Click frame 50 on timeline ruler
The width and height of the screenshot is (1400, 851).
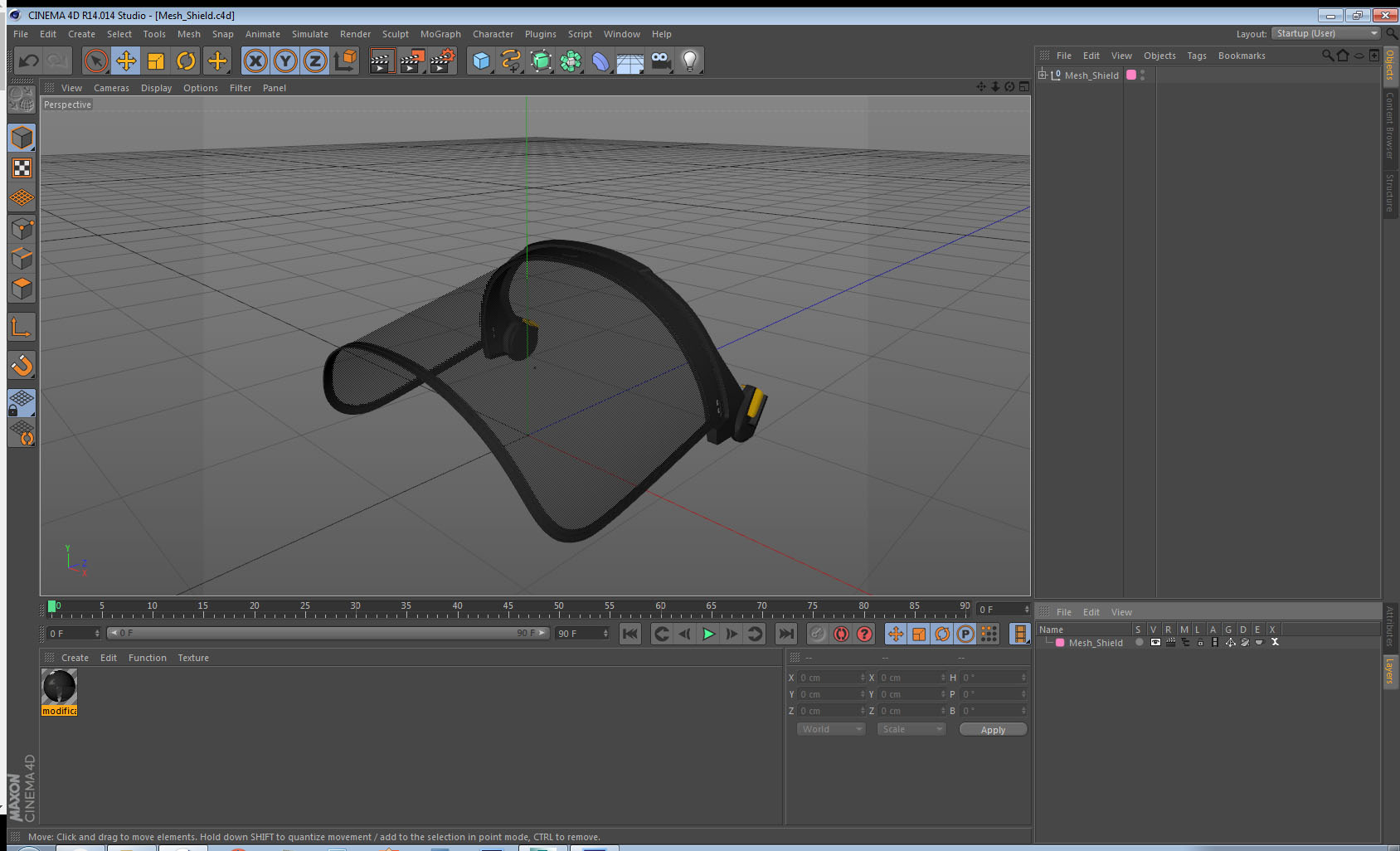pyautogui.click(x=558, y=606)
